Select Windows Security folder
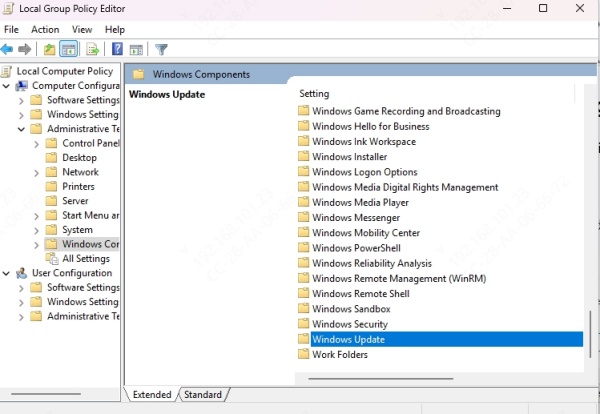 [x=350, y=324]
